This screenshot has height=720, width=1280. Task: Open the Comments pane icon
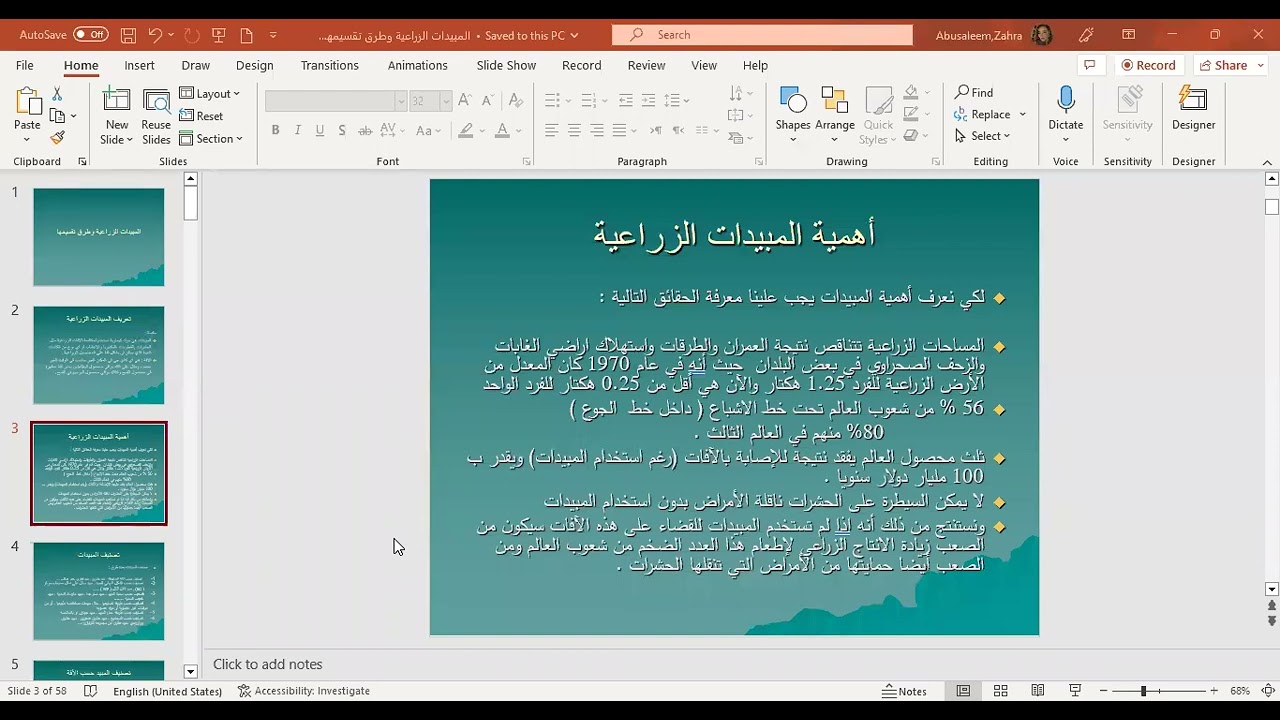(x=1089, y=65)
